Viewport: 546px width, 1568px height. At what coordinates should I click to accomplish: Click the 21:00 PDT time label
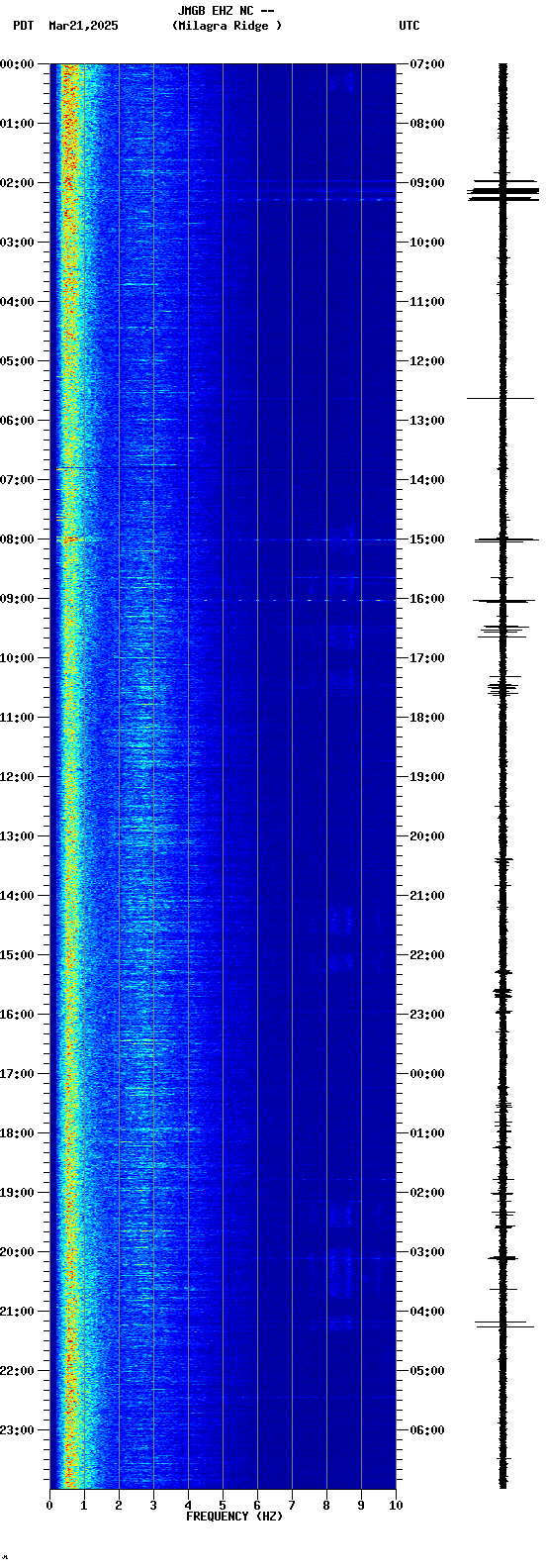18,1312
